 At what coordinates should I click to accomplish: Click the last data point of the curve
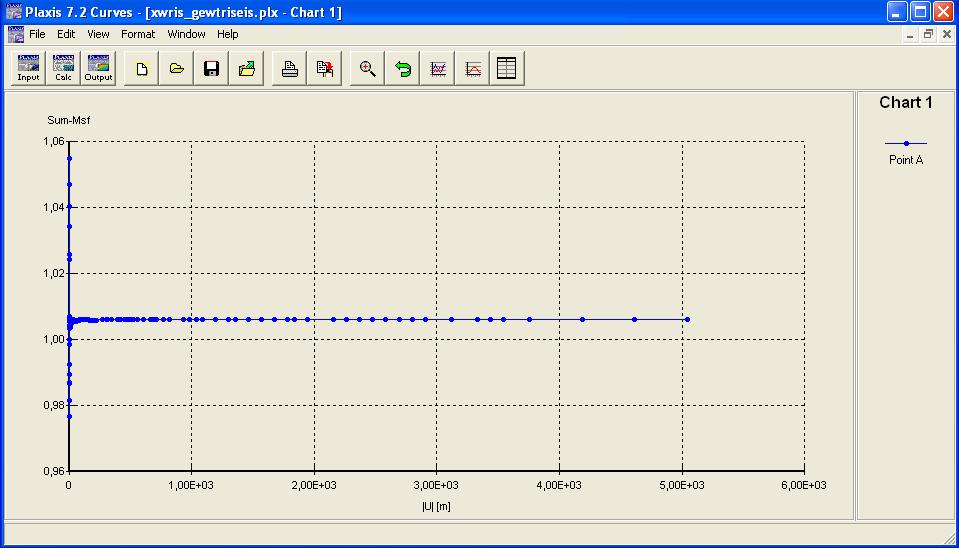[687, 319]
